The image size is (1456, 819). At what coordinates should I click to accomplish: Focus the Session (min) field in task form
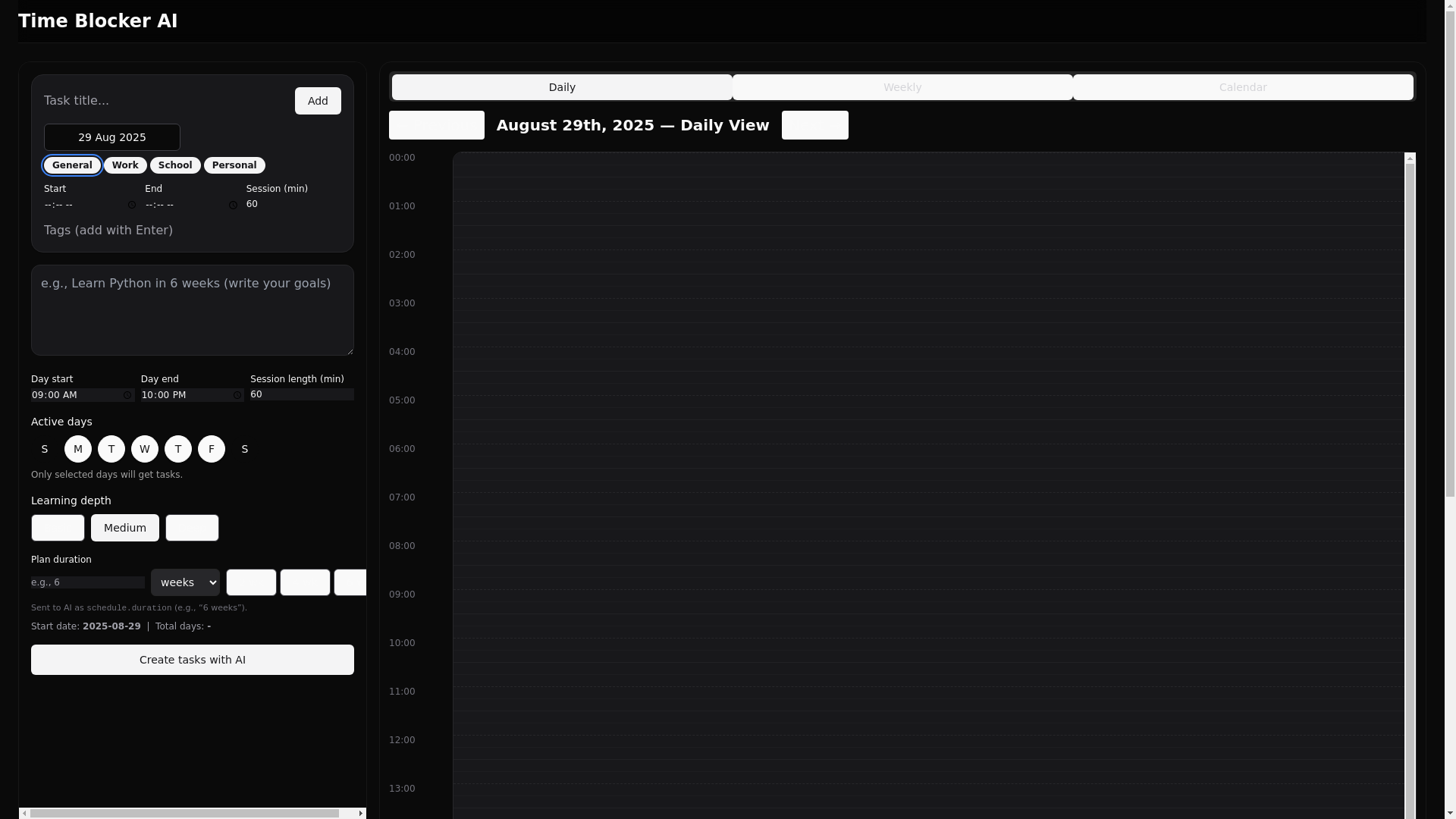(x=293, y=204)
